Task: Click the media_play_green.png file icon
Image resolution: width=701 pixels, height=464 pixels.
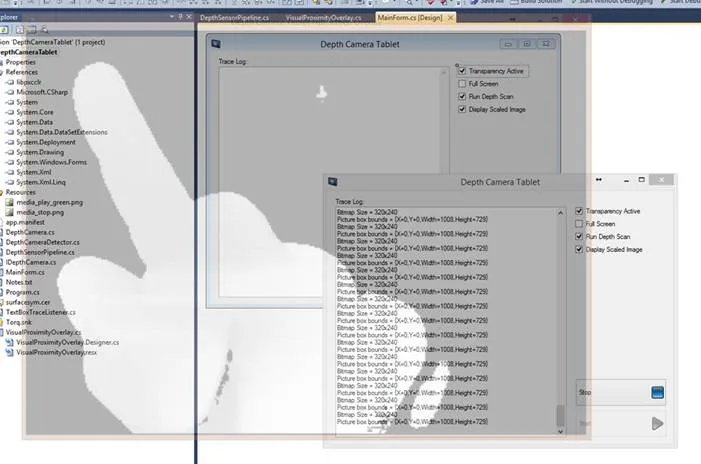Action: click(x=9, y=202)
